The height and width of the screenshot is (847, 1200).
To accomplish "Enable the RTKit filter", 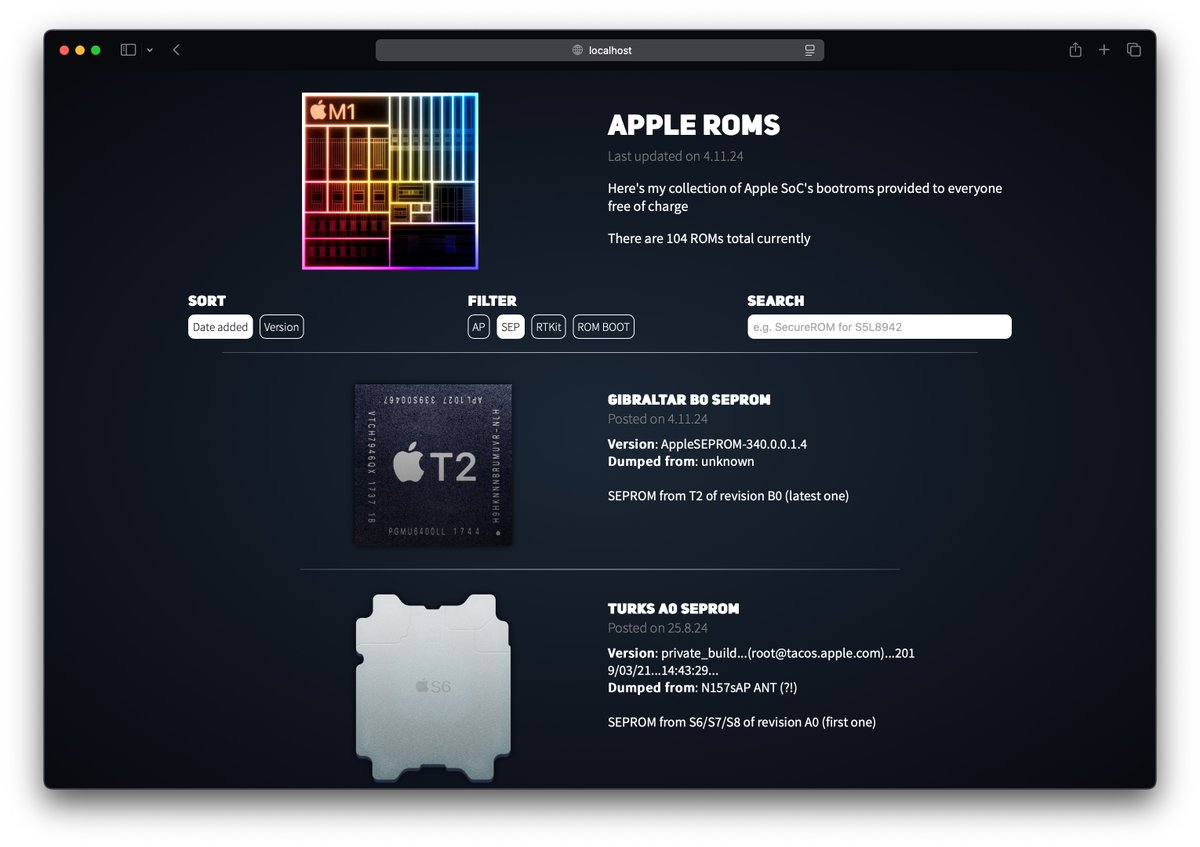I will pyautogui.click(x=549, y=327).
